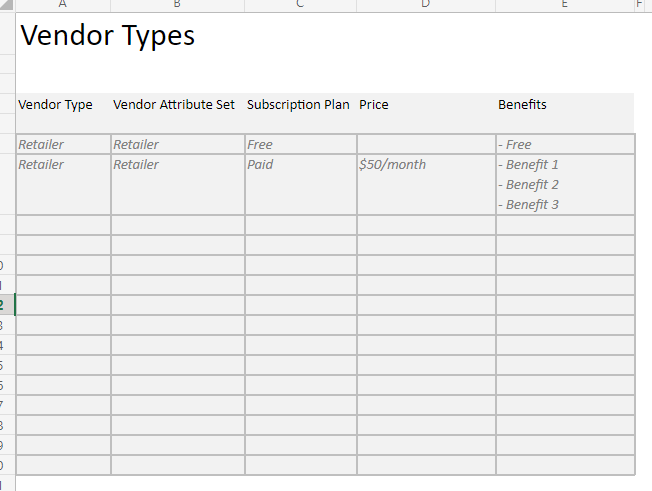The height and width of the screenshot is (491, 652).
Task: Select first Retailer cell under Vendor Type
Action: point(63,144)
